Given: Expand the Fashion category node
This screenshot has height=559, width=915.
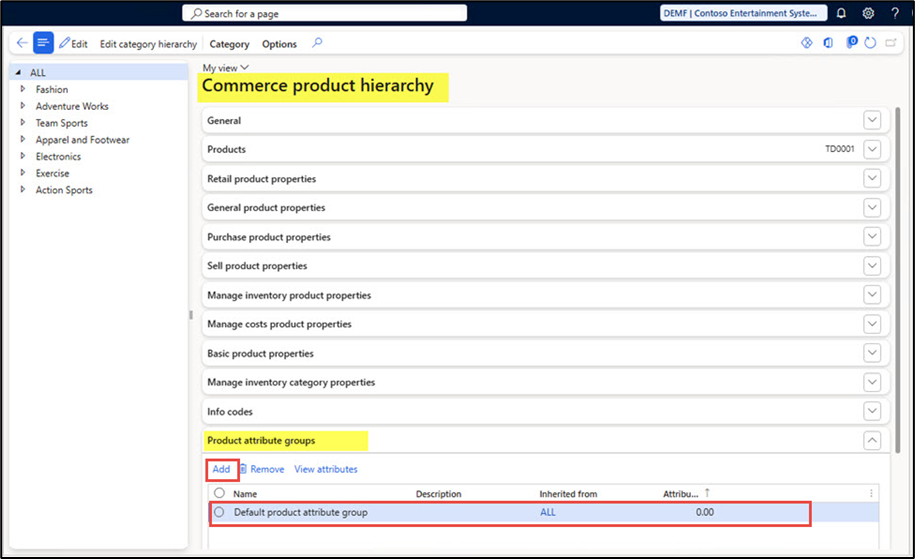Looking at the screenshot, I should coord(23,89).
